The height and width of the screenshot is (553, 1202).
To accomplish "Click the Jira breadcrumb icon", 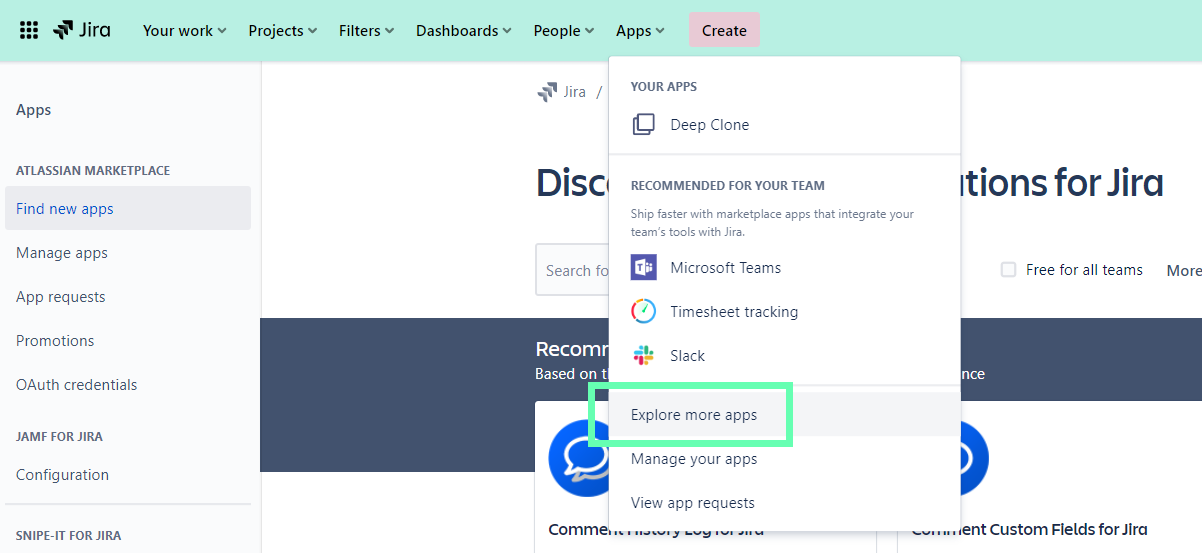I will tap(547, 92).
